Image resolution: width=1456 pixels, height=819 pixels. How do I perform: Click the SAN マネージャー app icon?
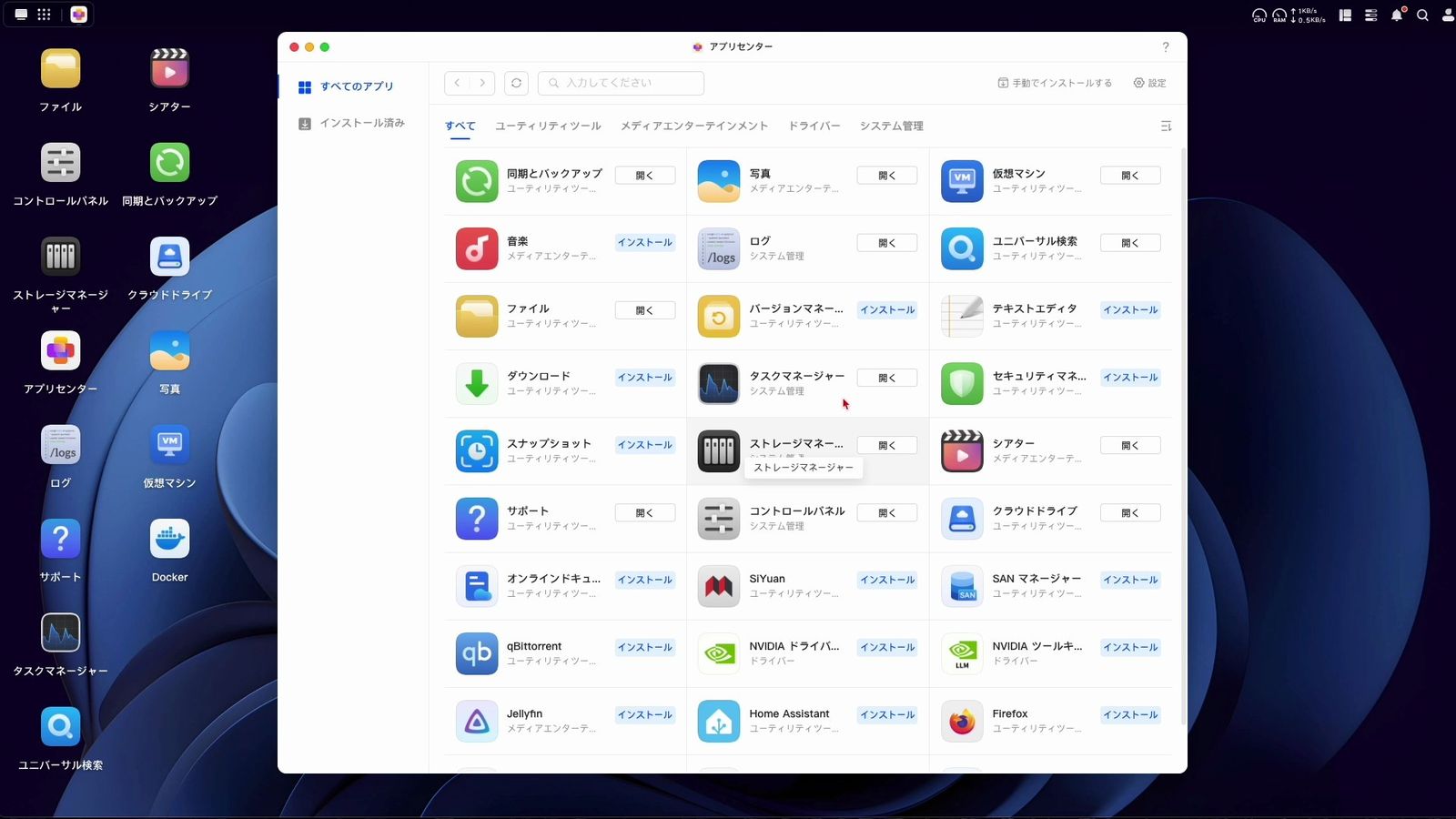click(962, 586)
